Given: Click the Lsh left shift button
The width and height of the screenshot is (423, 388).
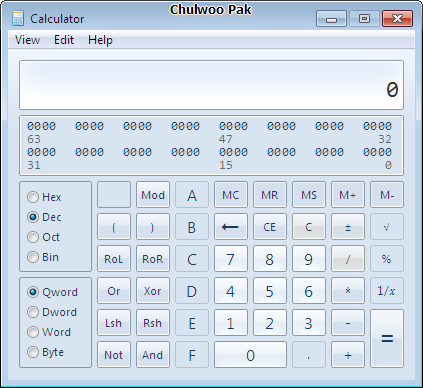Looking at the screenshot, I should point(114,323).
